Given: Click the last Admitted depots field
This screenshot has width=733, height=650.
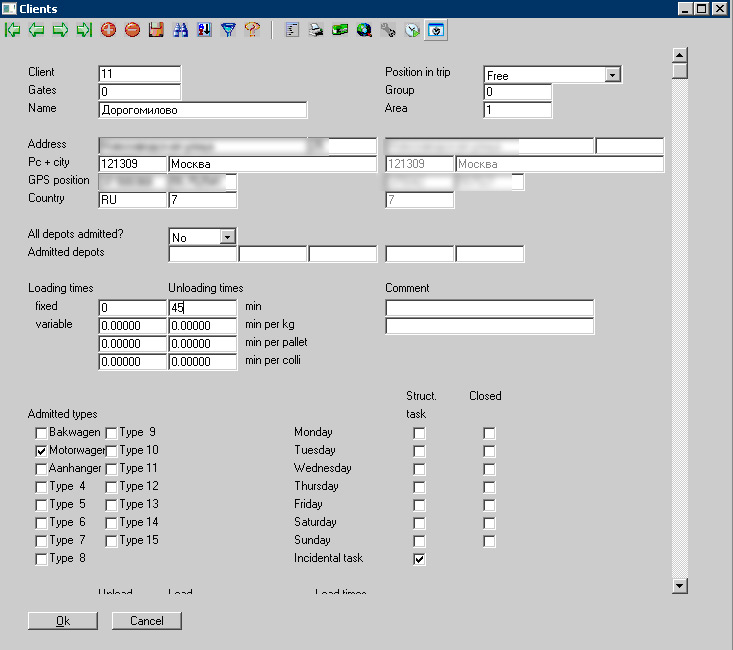Looking at the screenshot, I should (489, 254).
